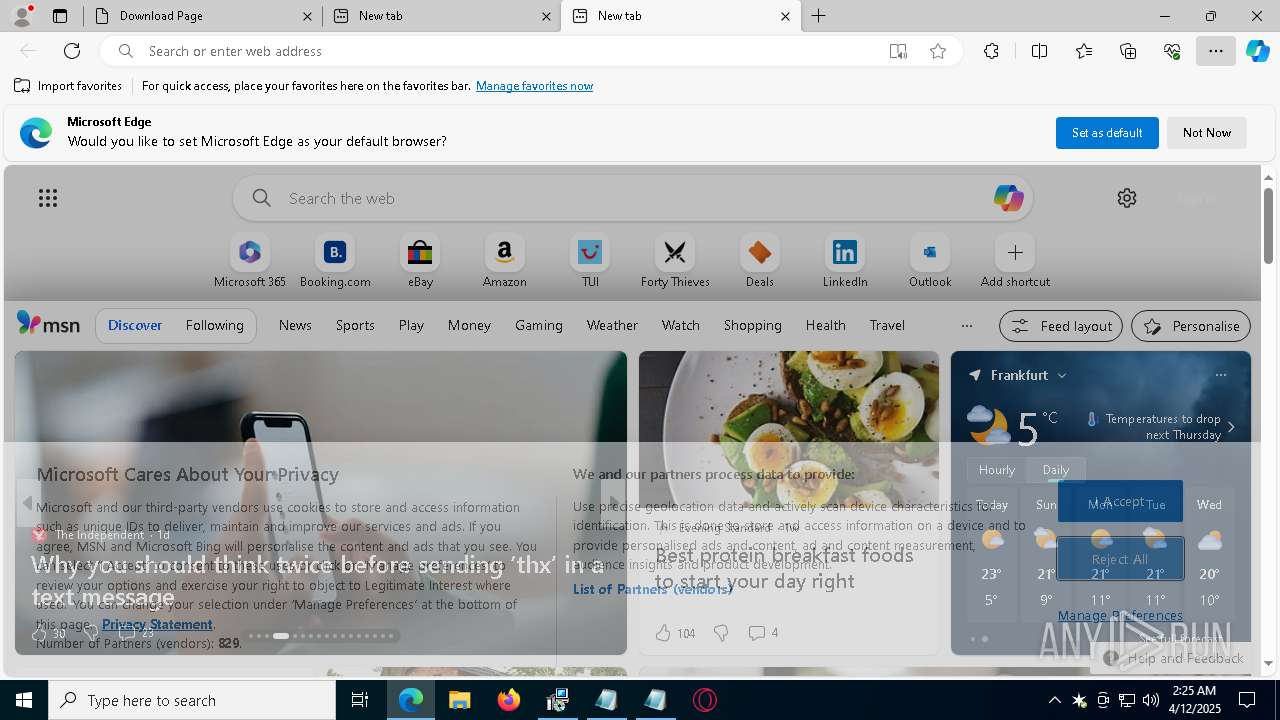This screenshot has width=1280, height=720.
Task: Open the Shopping category
Action: 753,325
